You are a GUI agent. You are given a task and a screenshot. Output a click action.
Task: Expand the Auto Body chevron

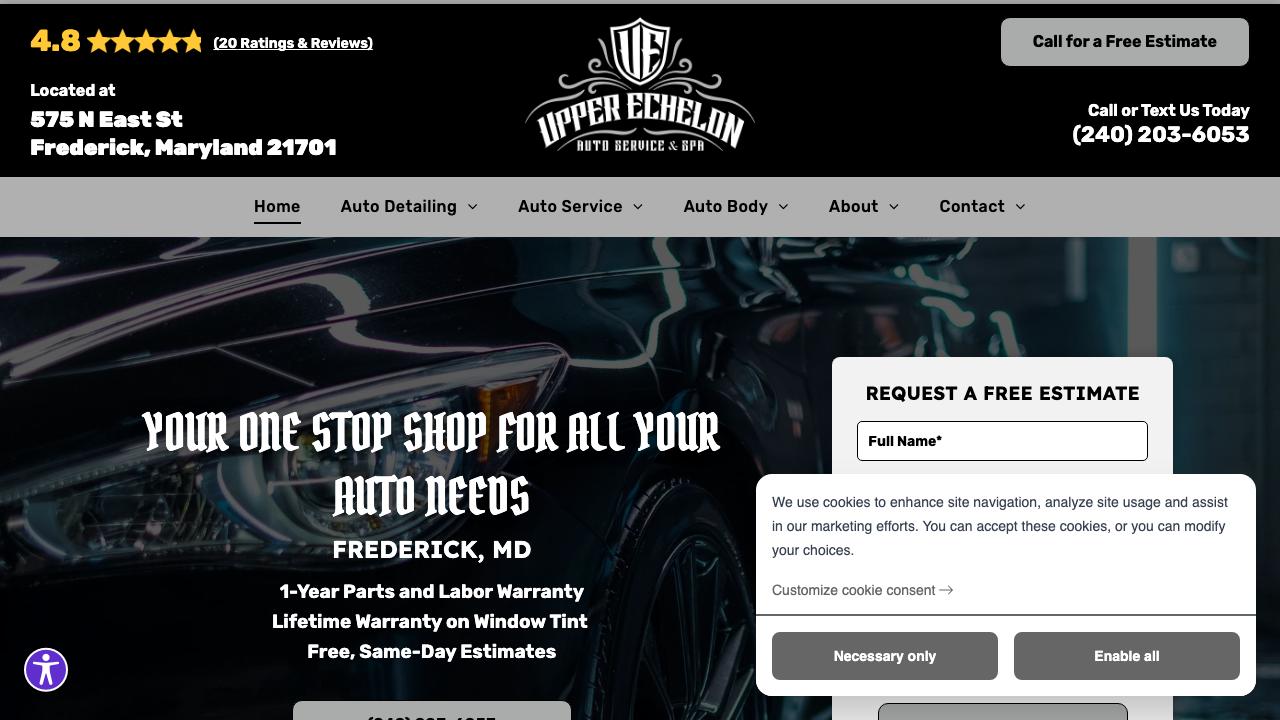(783, 207)
